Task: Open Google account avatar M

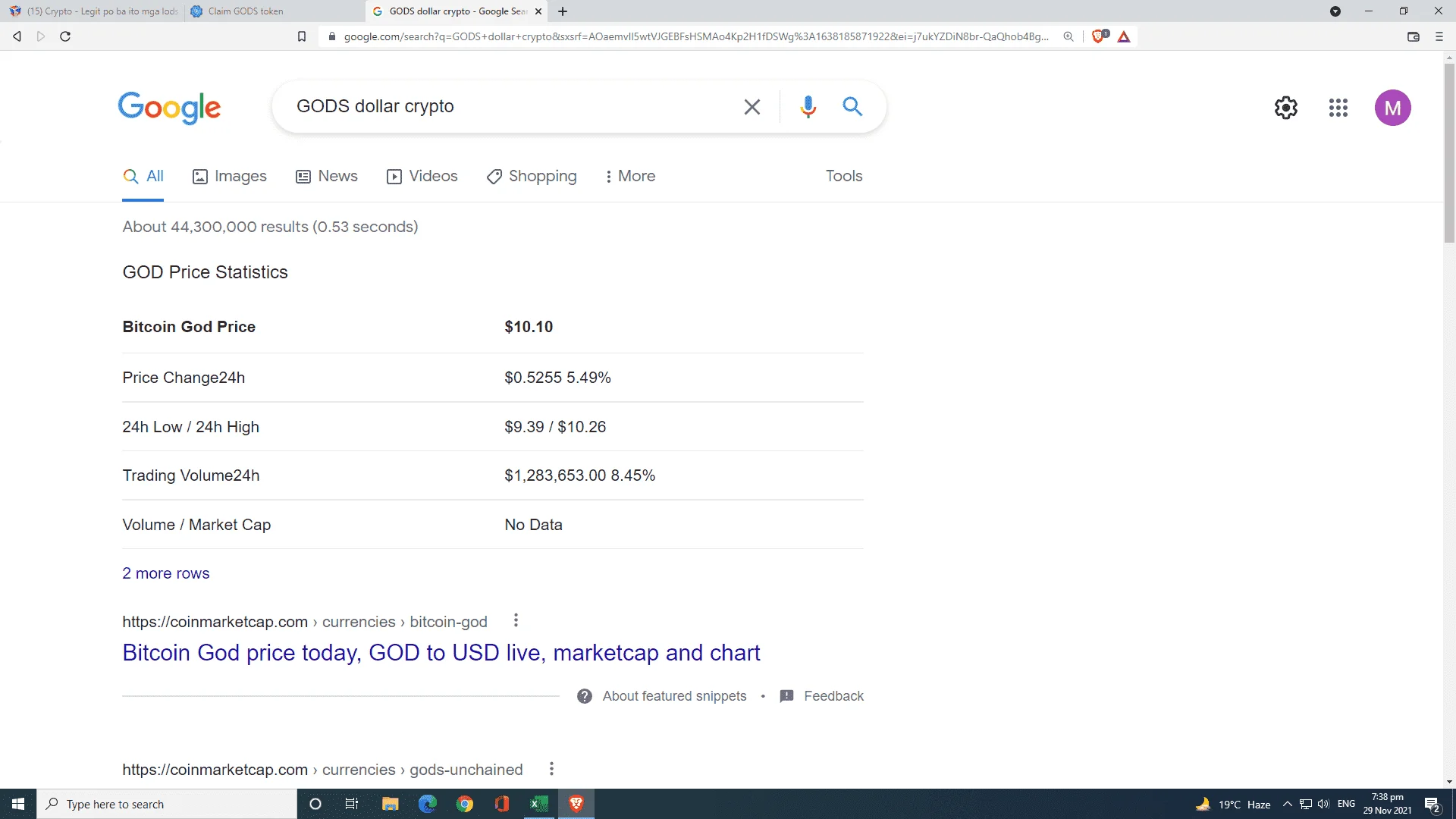Action: coord(1393,108)
